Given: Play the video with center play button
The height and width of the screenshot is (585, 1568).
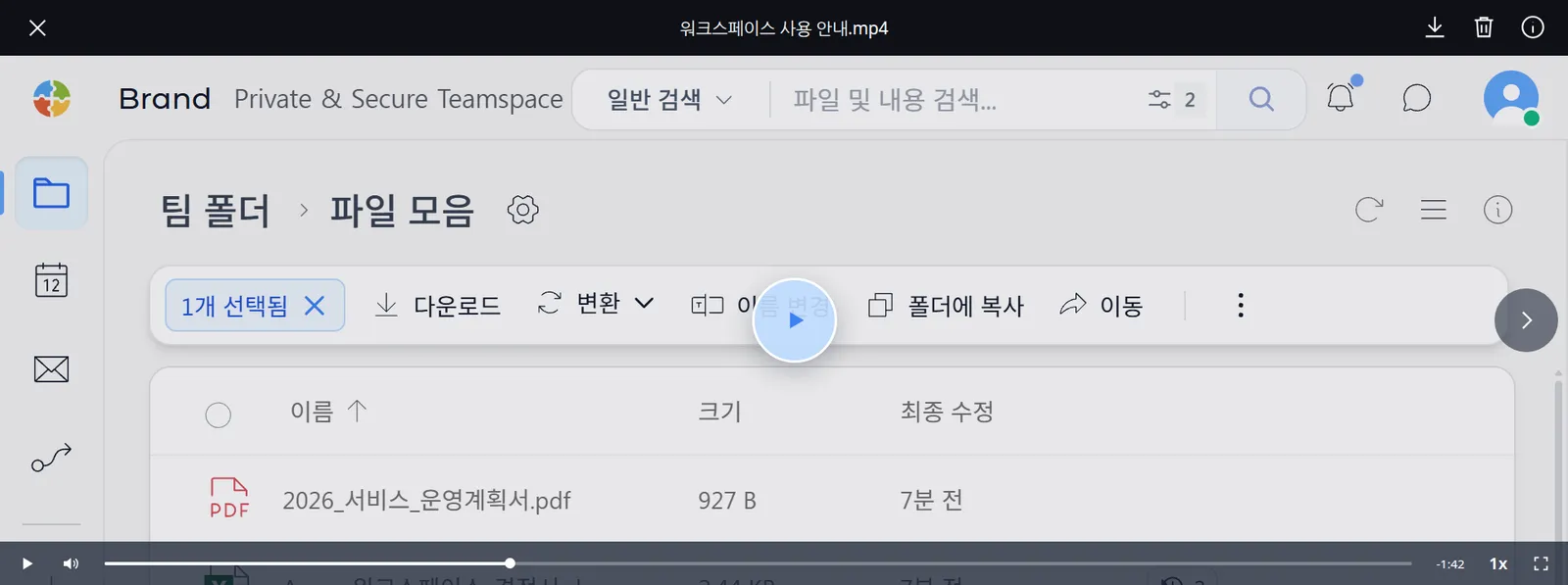Looking at the screenshot, I should (795, 320).
